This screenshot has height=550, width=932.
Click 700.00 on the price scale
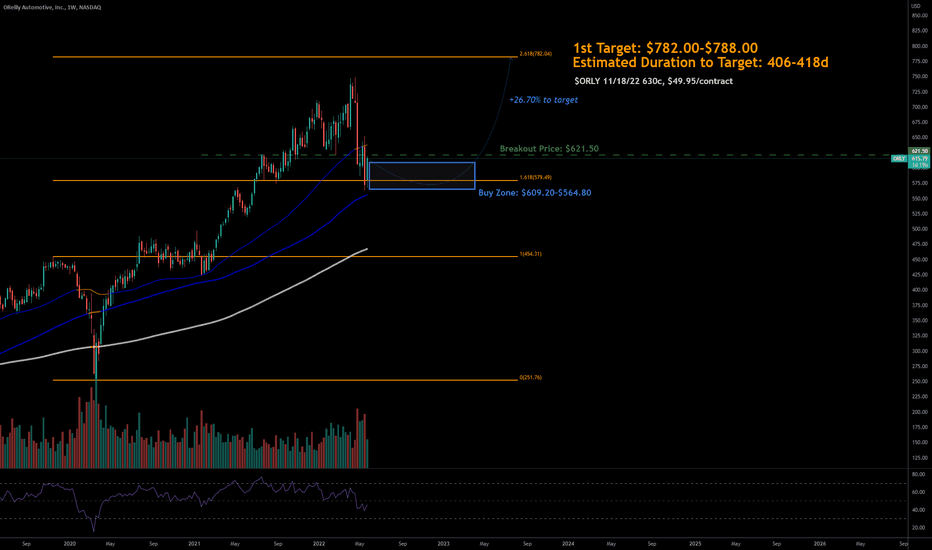920,107
